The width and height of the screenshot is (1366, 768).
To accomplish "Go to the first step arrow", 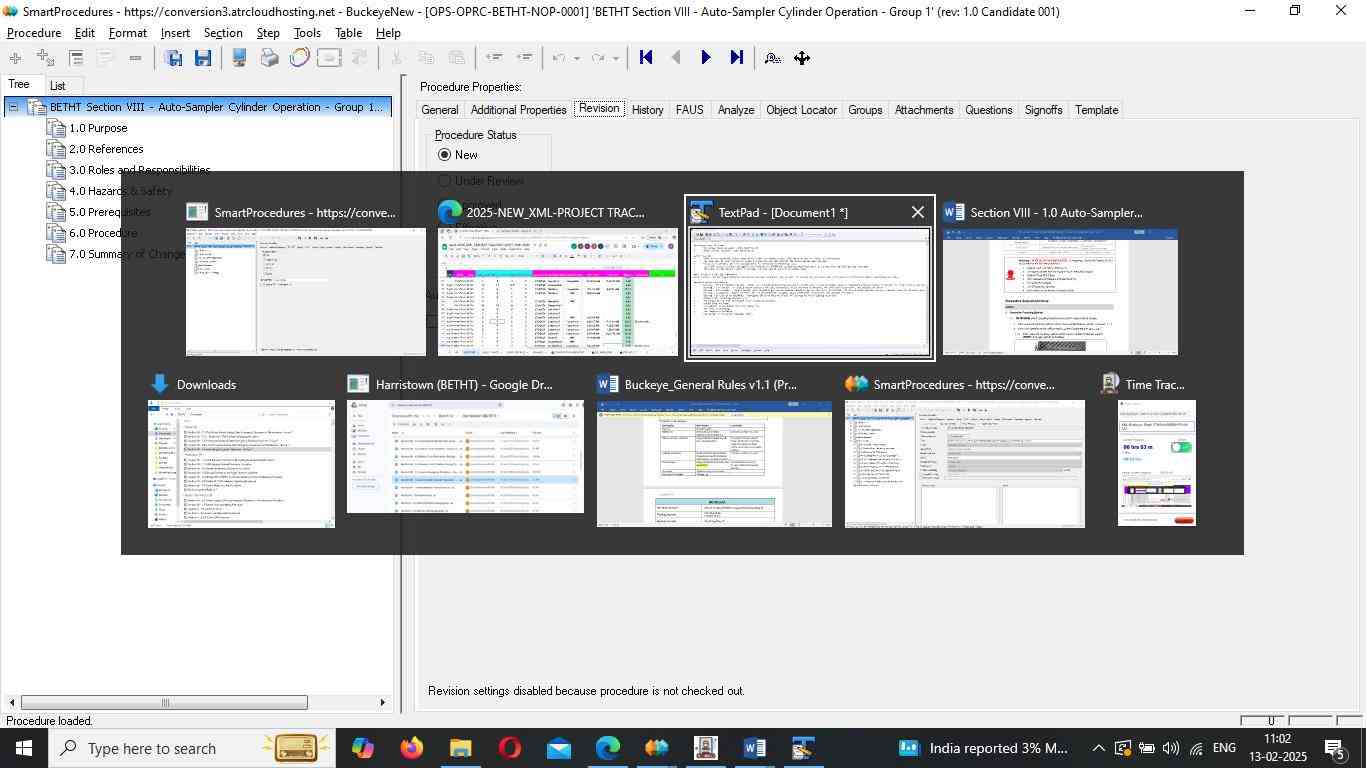I will (646, 58).
